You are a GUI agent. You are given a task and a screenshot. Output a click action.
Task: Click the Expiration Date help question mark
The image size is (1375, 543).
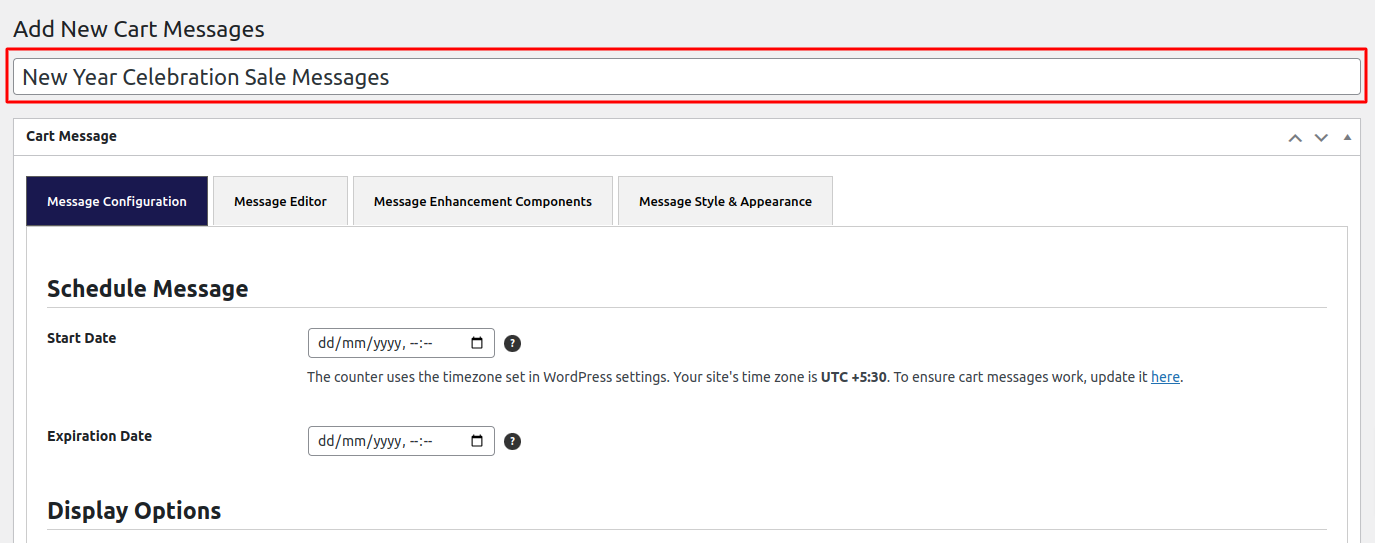(x=512, y=442)
